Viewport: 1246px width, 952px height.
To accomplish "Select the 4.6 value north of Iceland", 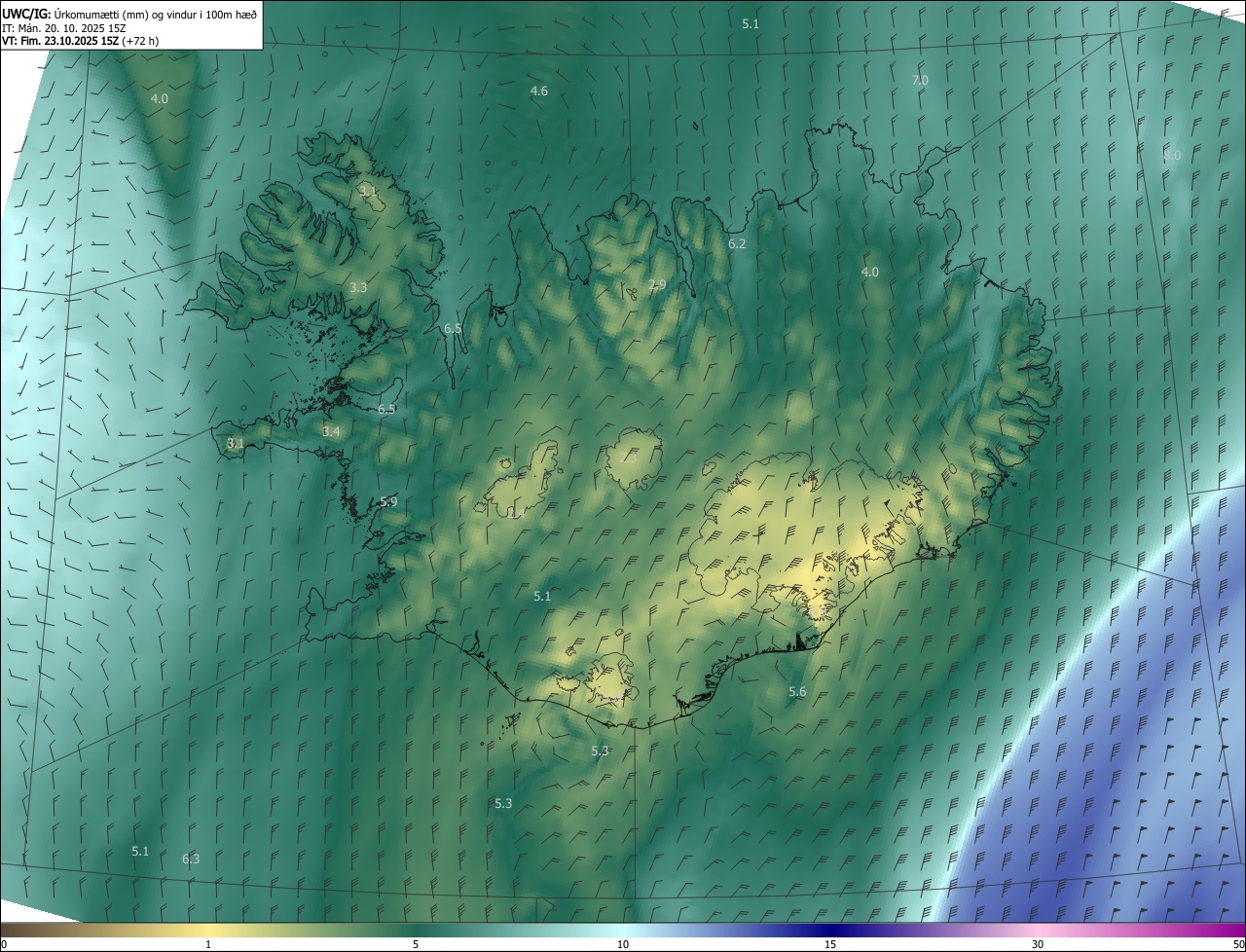I will pos(538,91).
